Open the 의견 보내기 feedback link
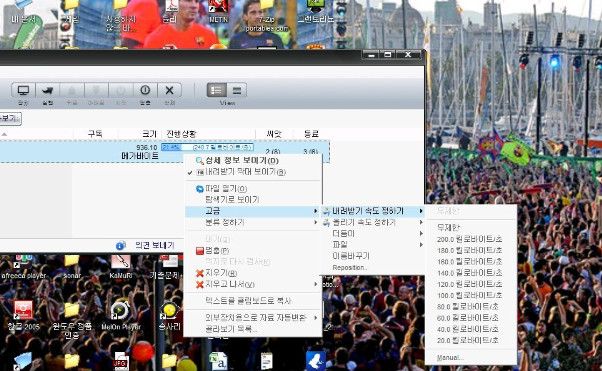The height and width of the screenshot is (371, 602). [155, 245]
